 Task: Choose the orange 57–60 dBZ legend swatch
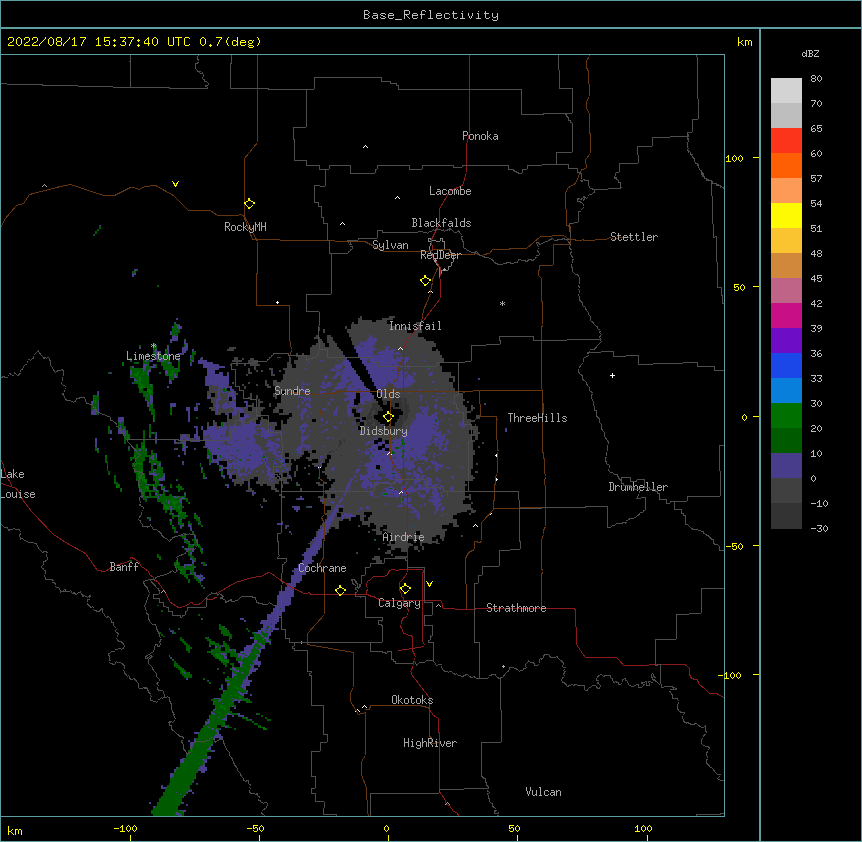pyautogui.click(x=786, y=165)
